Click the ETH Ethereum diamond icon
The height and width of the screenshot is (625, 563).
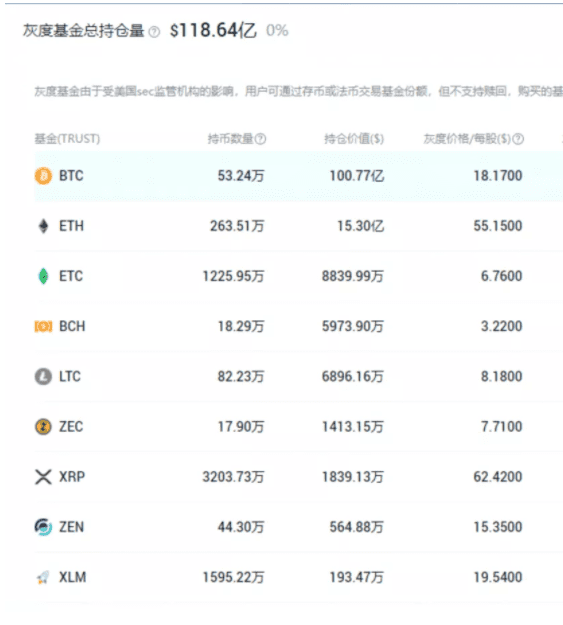43,226
